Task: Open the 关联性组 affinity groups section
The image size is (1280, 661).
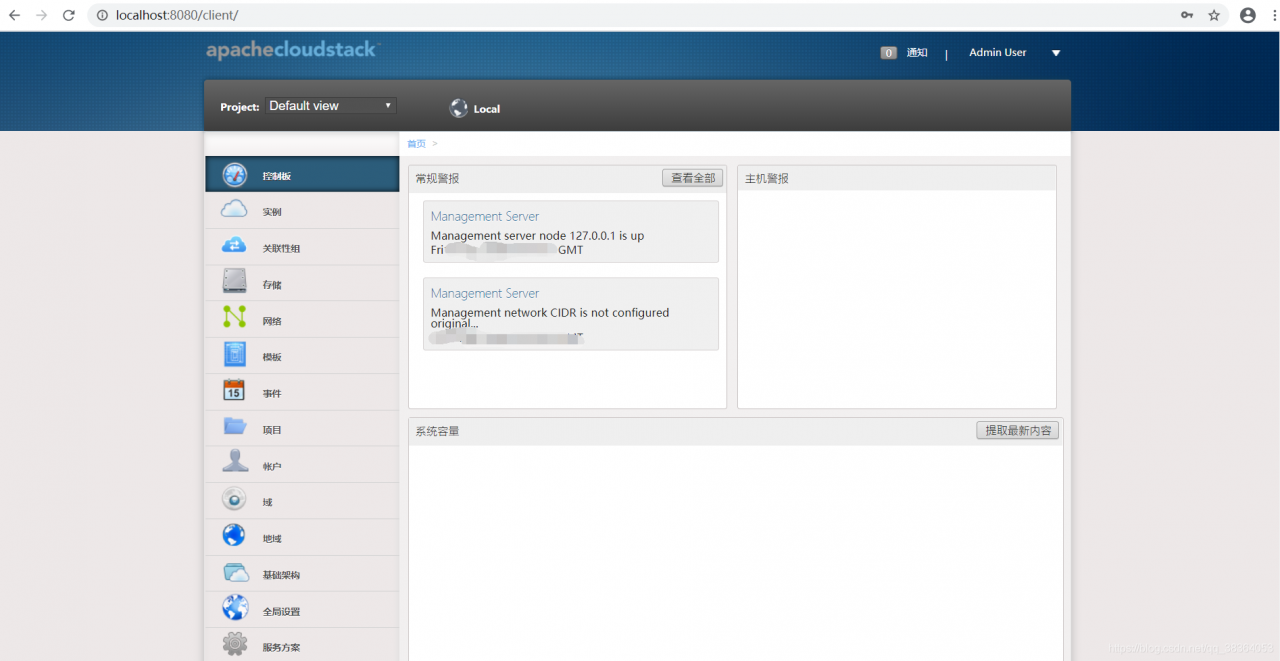Action: point(302,247)
